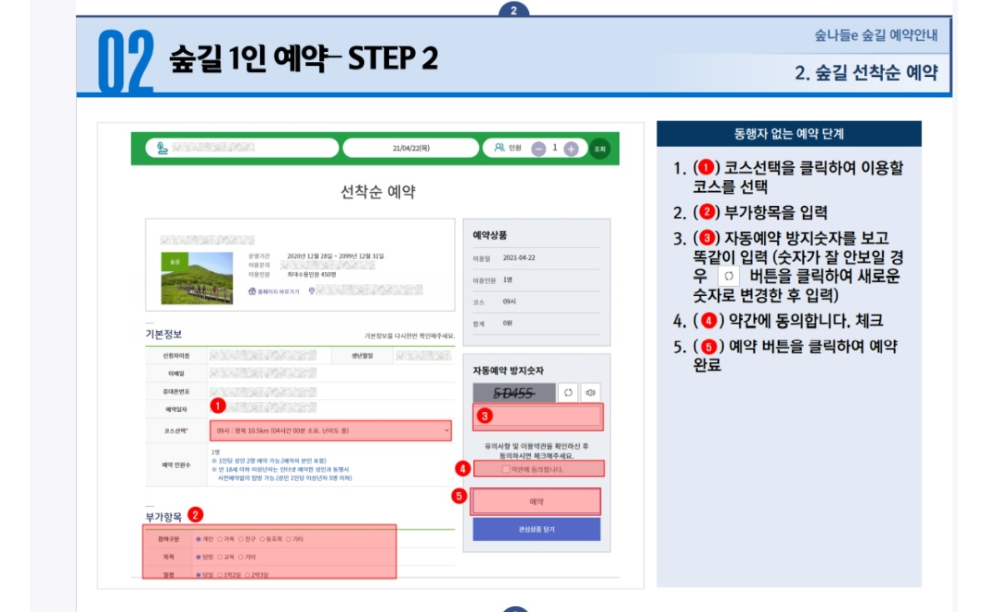Click the 5D455 captcha image
Screen dimensions: 988x612
514,393
